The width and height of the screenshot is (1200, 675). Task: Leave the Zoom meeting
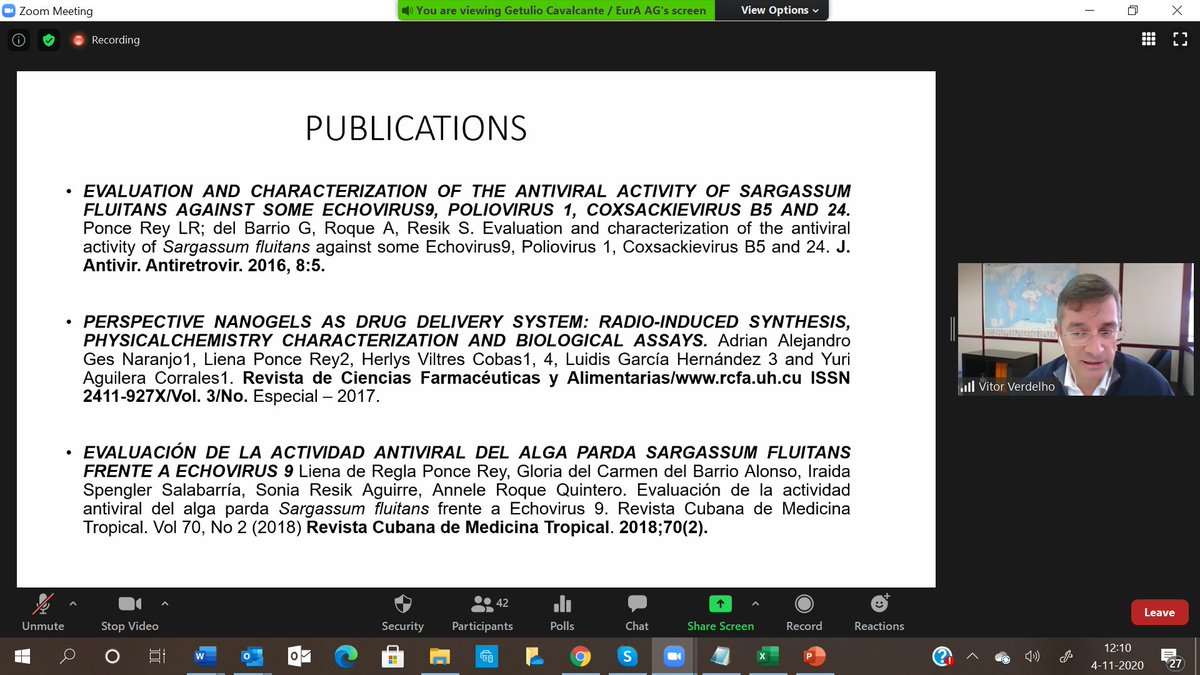1159,612
